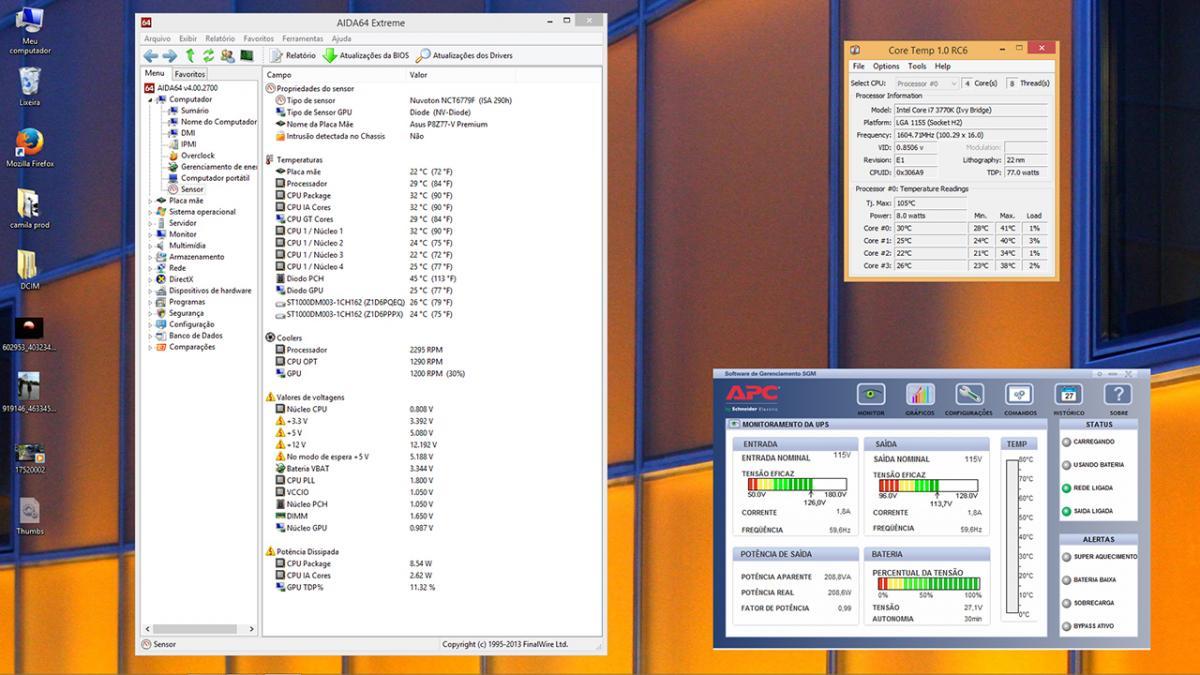Open Exibir menu in AIDA64

[188, 39]
